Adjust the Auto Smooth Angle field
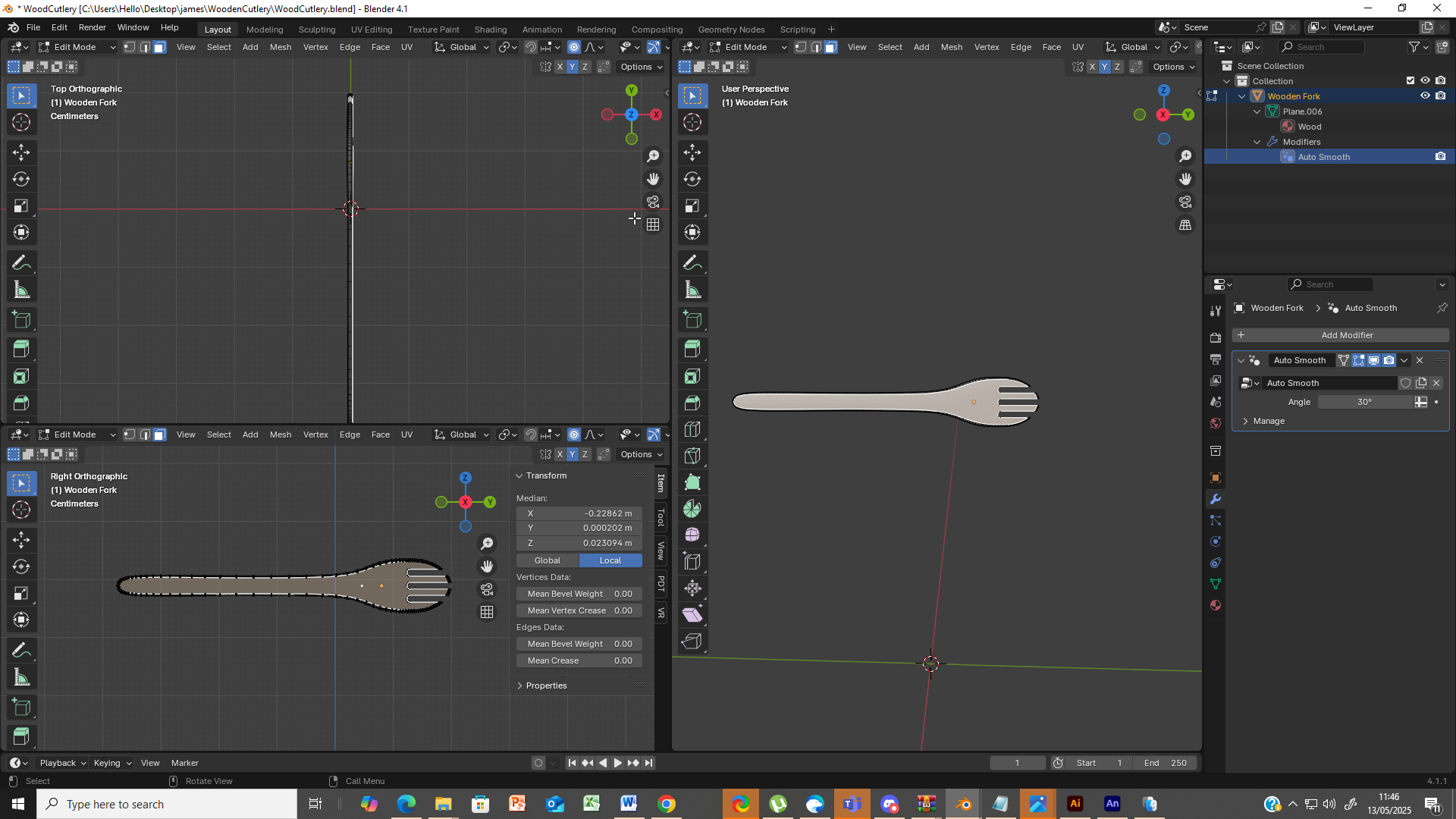Image resolution: width=1456 pixels, height=819 pixels. coord(1363,402)
